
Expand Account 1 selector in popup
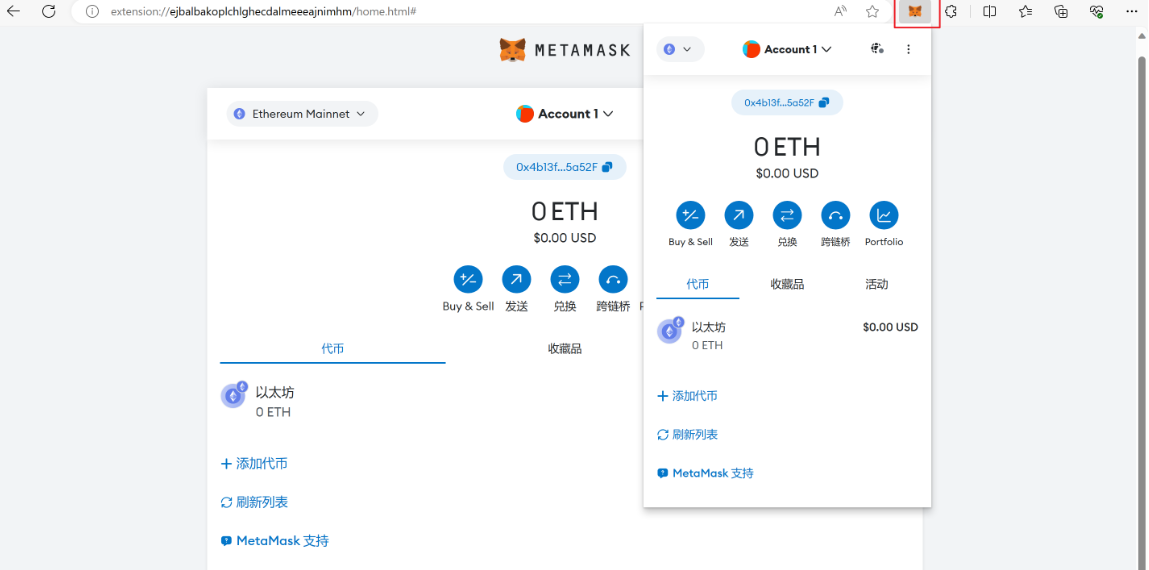(788, 49)
